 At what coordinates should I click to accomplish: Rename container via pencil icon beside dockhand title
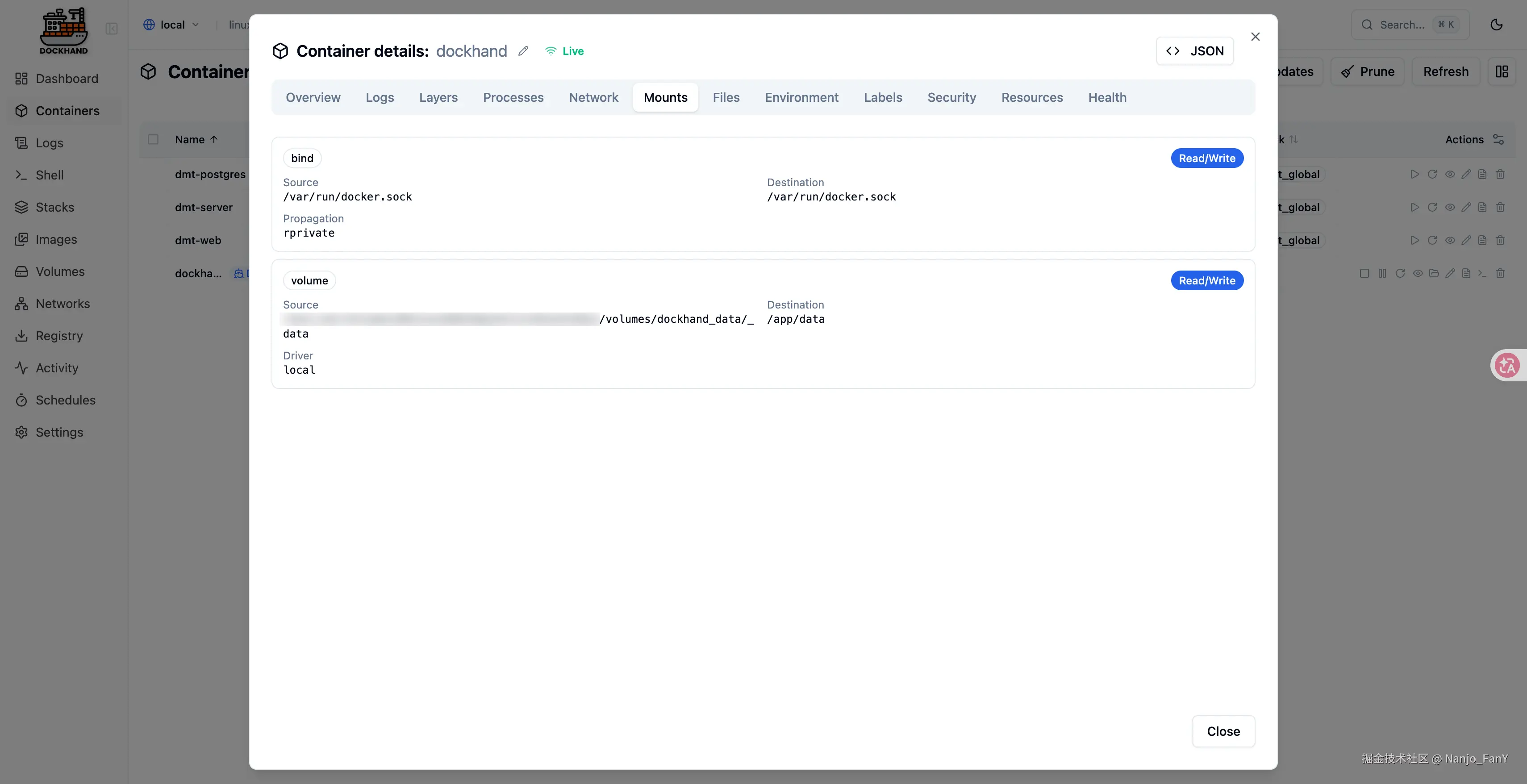click(x=523, y=51)
